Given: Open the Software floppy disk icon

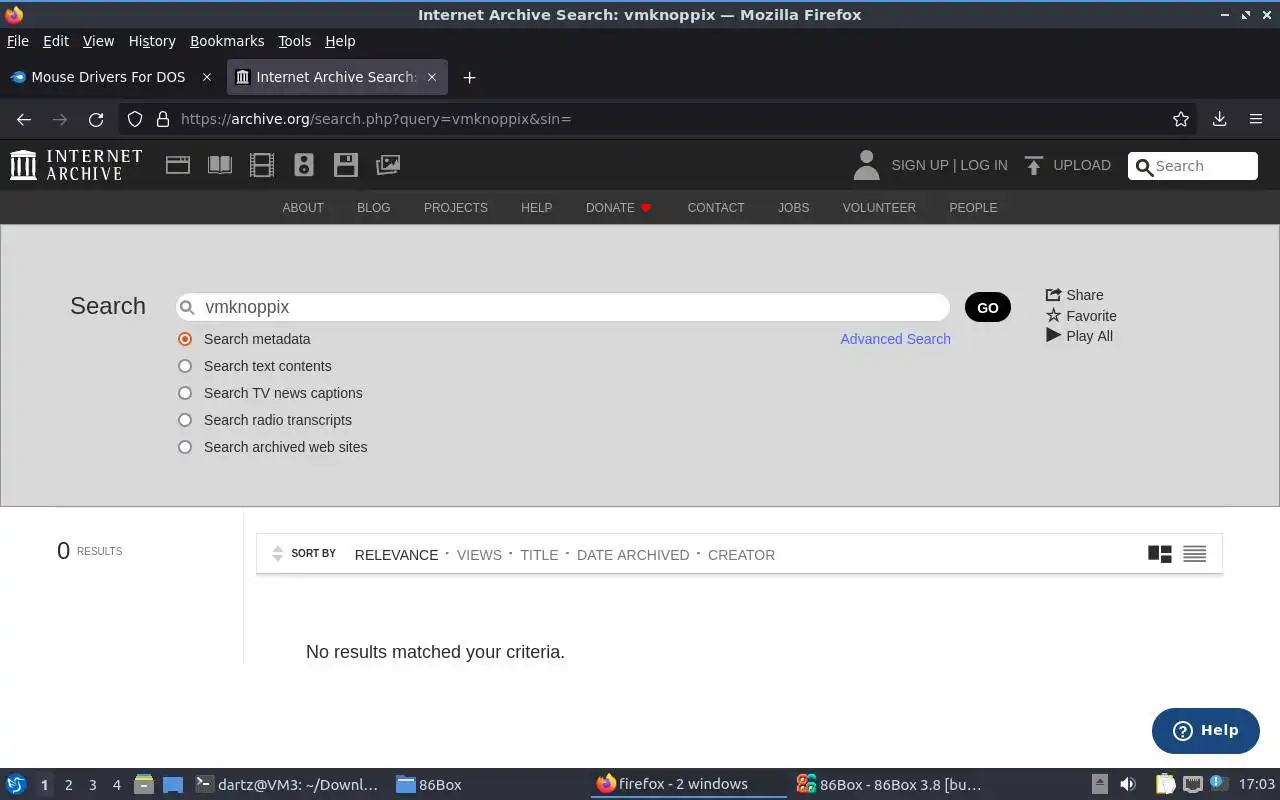Looking at the screenshot, I should tap(346, 165).
